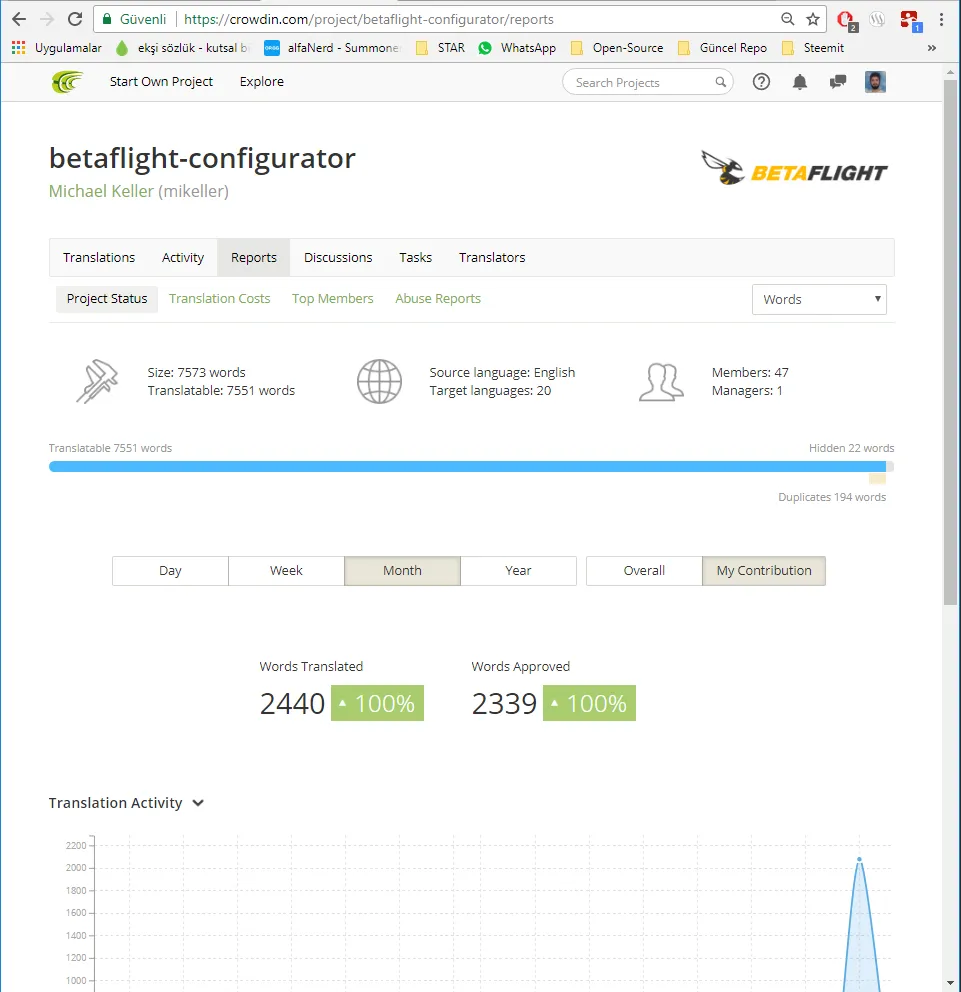The image size is (961, 992).
Task: Show My Contribution statistics
Action: (764, 571)
